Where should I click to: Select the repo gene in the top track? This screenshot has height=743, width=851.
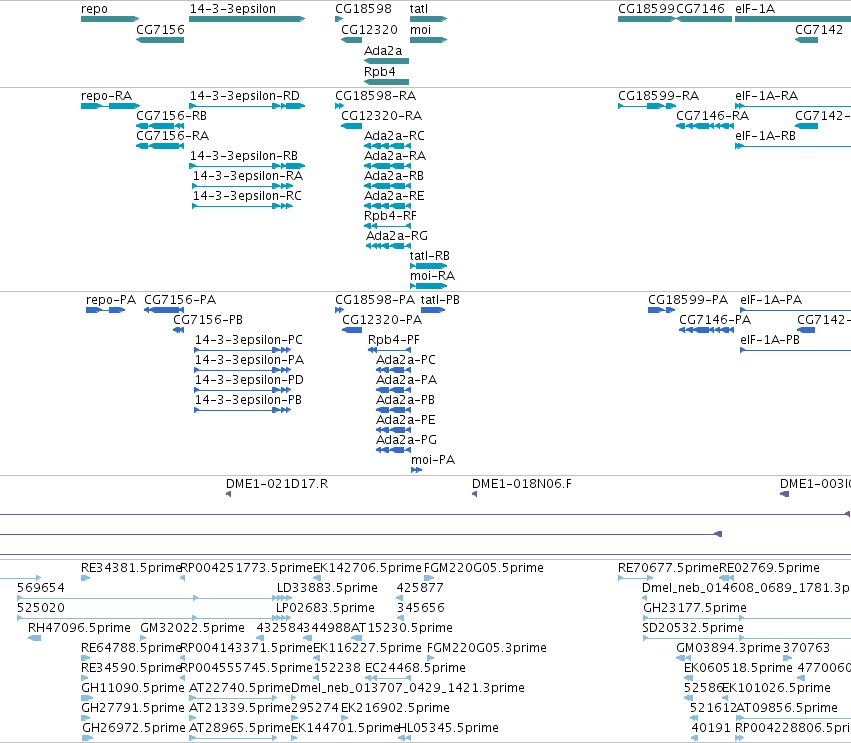pyautogui.click(x=110, y=19)
